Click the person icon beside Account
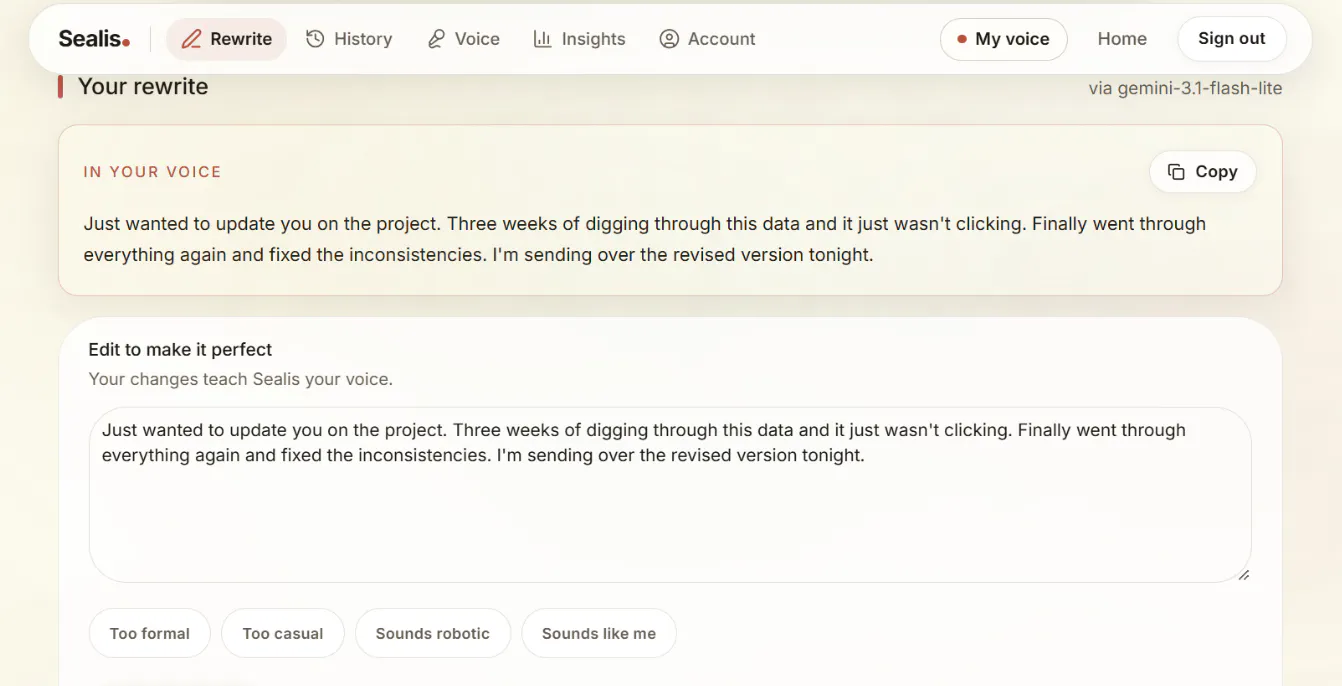This screenshot has width=1342, height=686. click(669, 39)
